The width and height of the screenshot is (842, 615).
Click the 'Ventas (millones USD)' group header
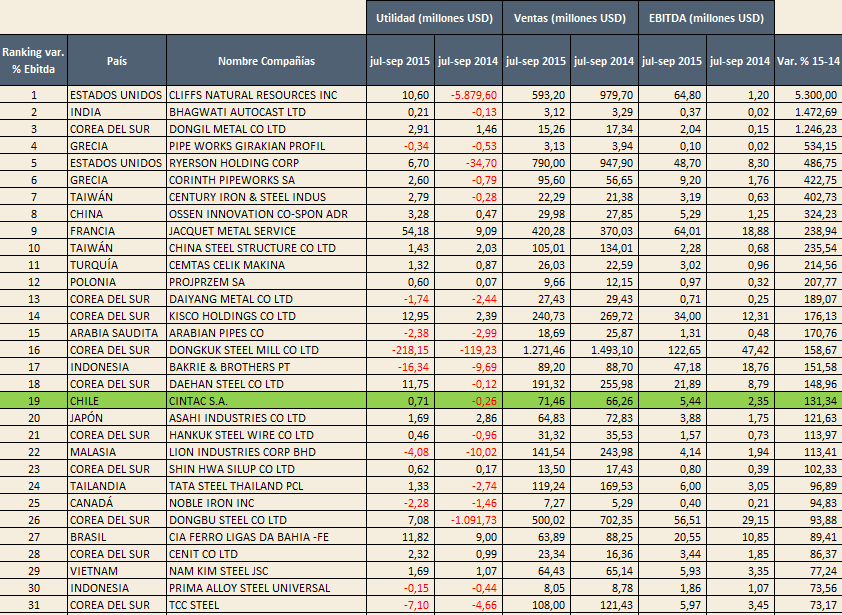point(570,18)
